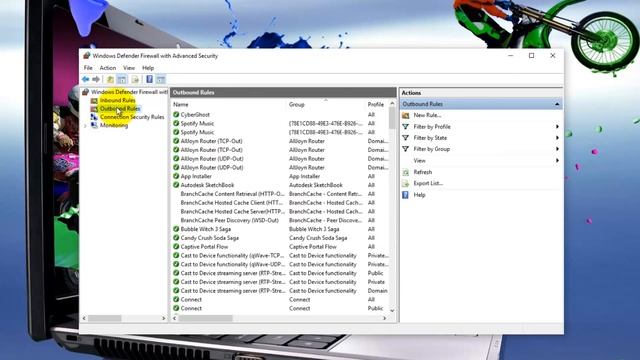Click green check icon beside App Installer
This screenshot has height=360, width=640.
coord(176,176)
